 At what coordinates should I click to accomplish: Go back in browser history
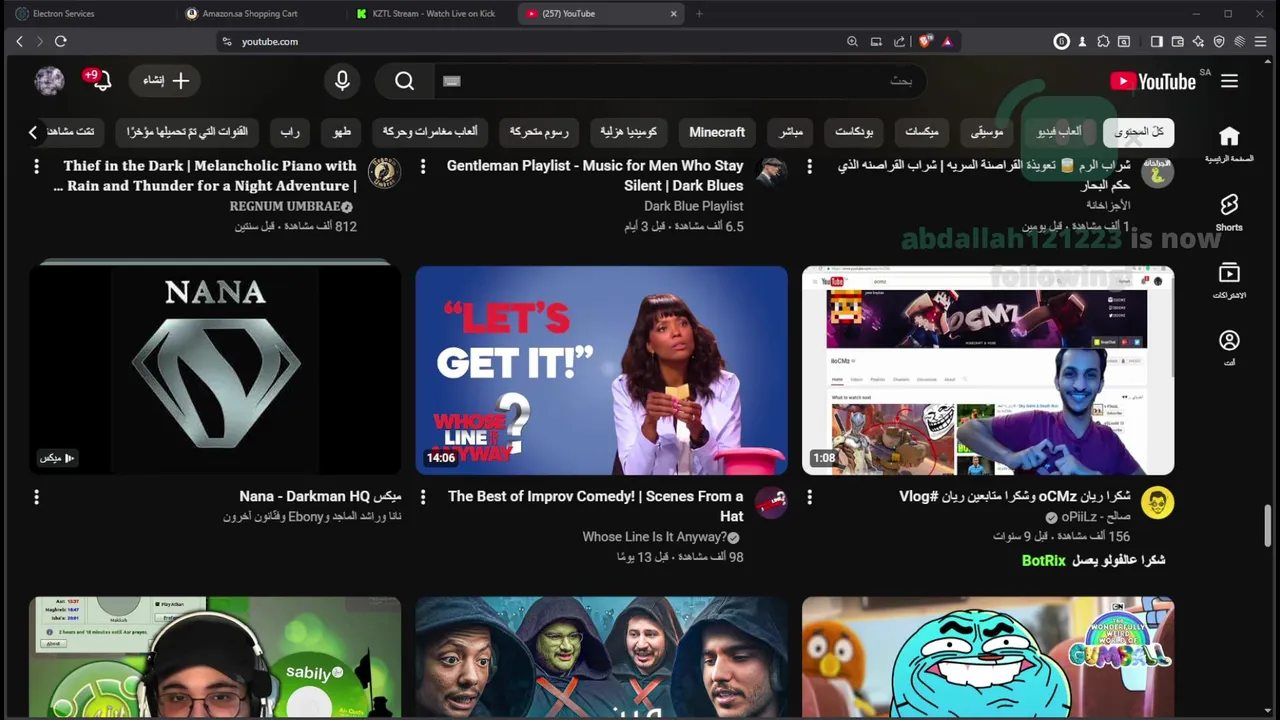point(19,41)
